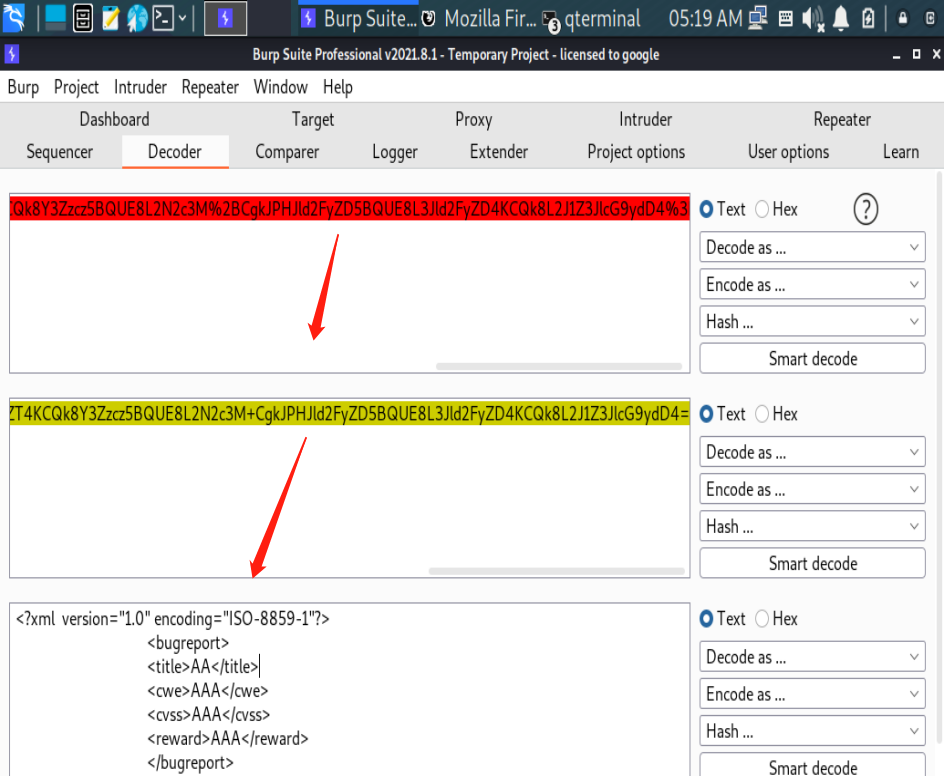944x776 pixels.
Task: Click the first panel horizontal scrollbar
Action: (x=559, y=366)
